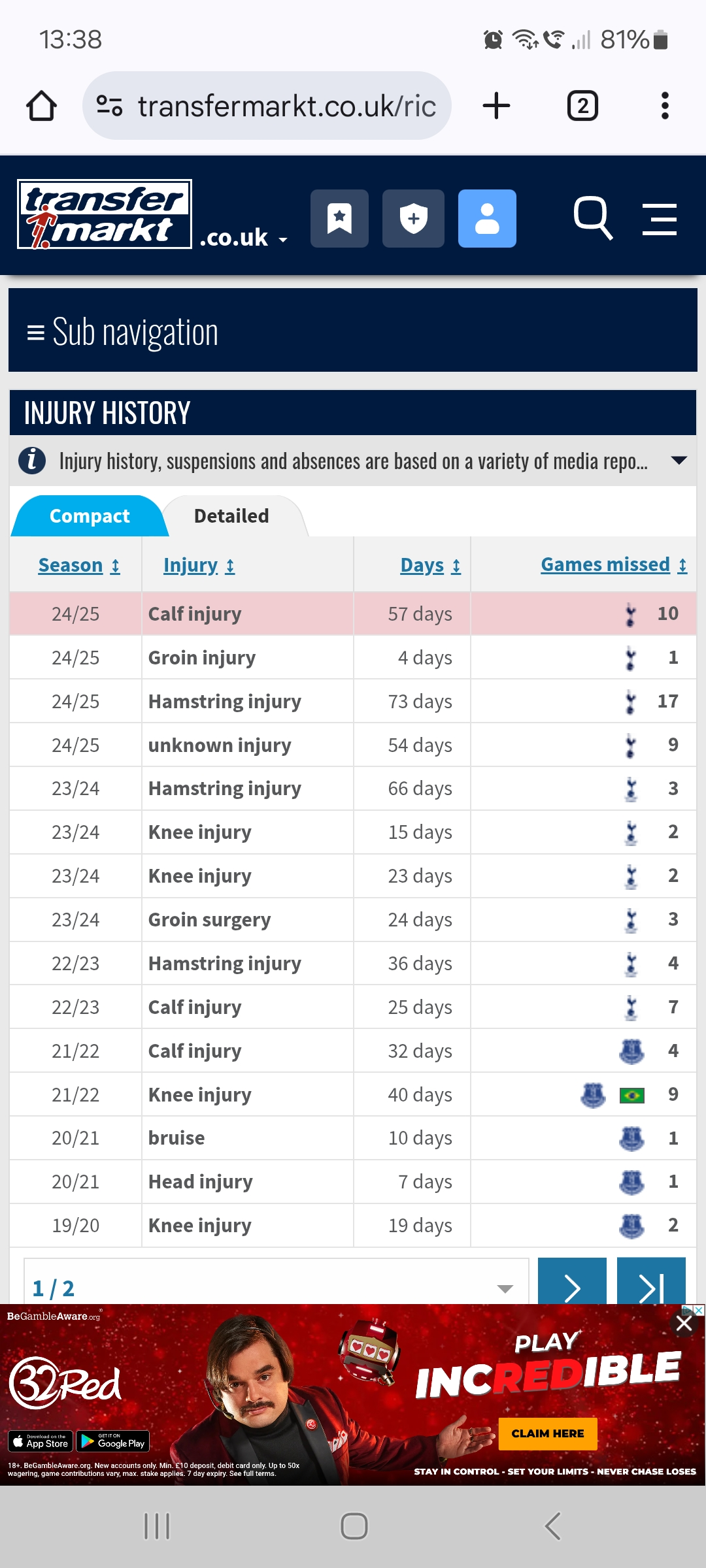Sort table by Games missed column

click(x=613, y=564)
